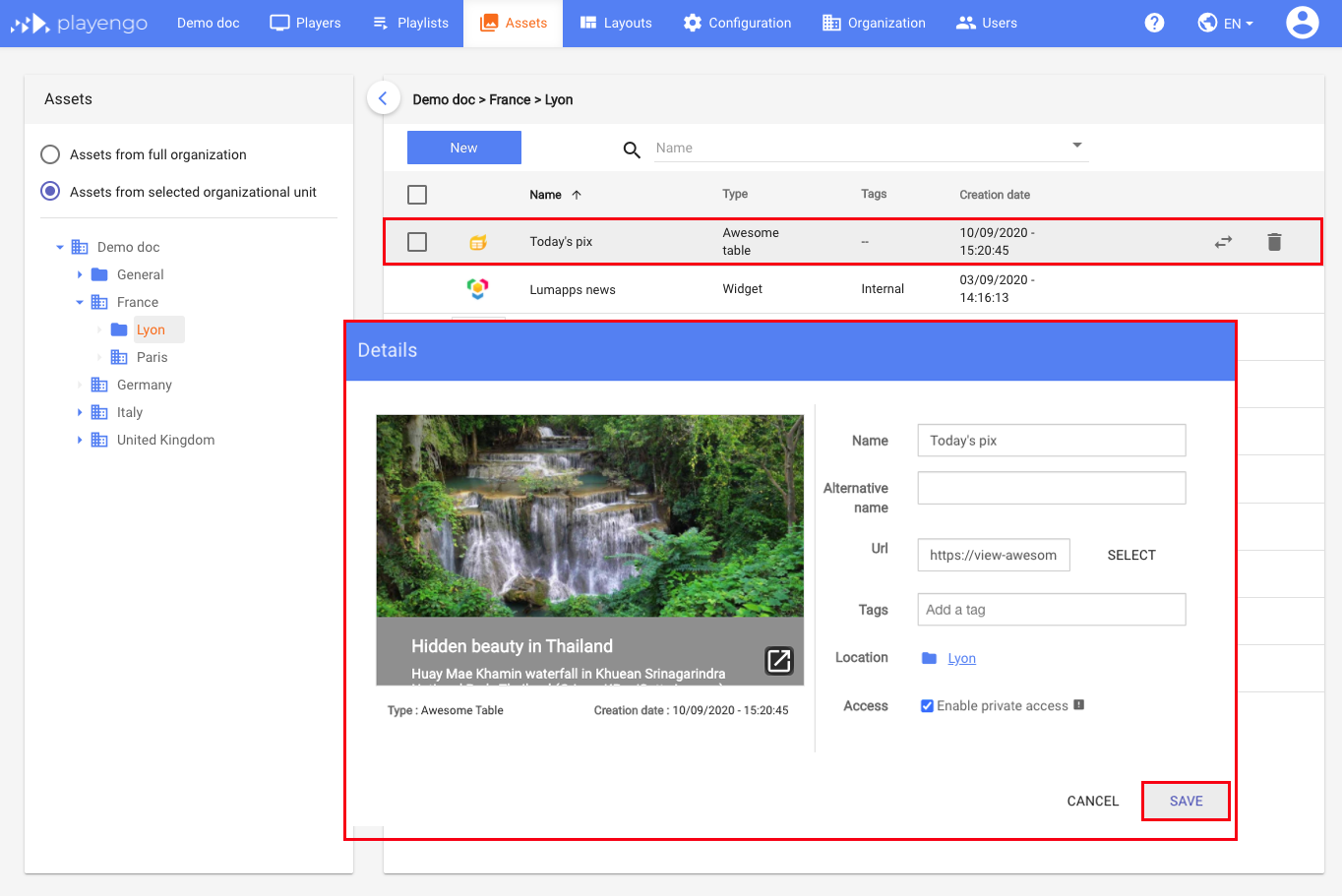Viewport: 1342px width, 896px height.
Task: Click the SAVE button in the Details dialog
Action: pyautogui.click(x=1186, y=801)
